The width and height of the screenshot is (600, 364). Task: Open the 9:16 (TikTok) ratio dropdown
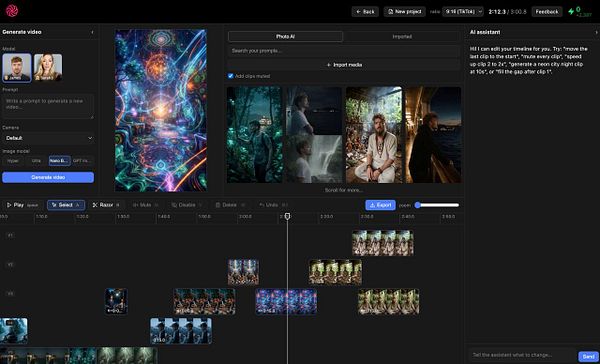(463, 11)
